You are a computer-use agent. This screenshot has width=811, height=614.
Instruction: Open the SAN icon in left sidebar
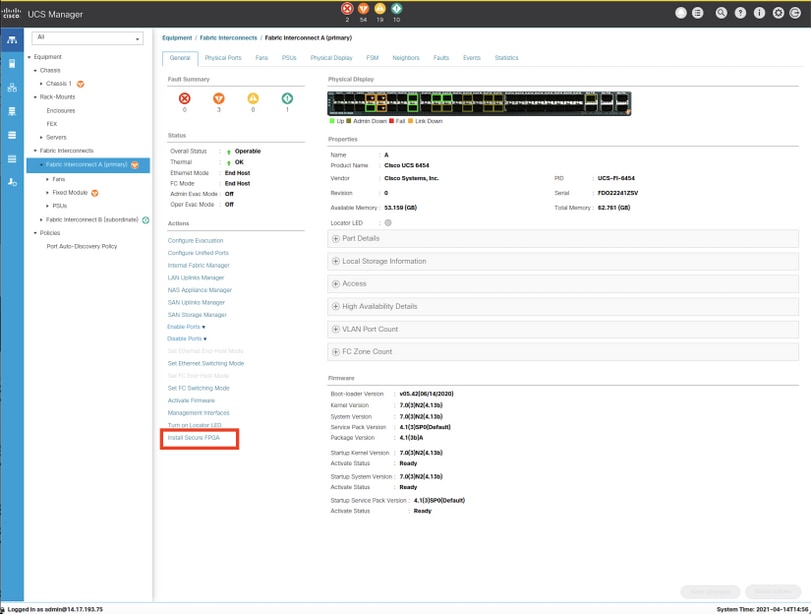pos(11,111)
